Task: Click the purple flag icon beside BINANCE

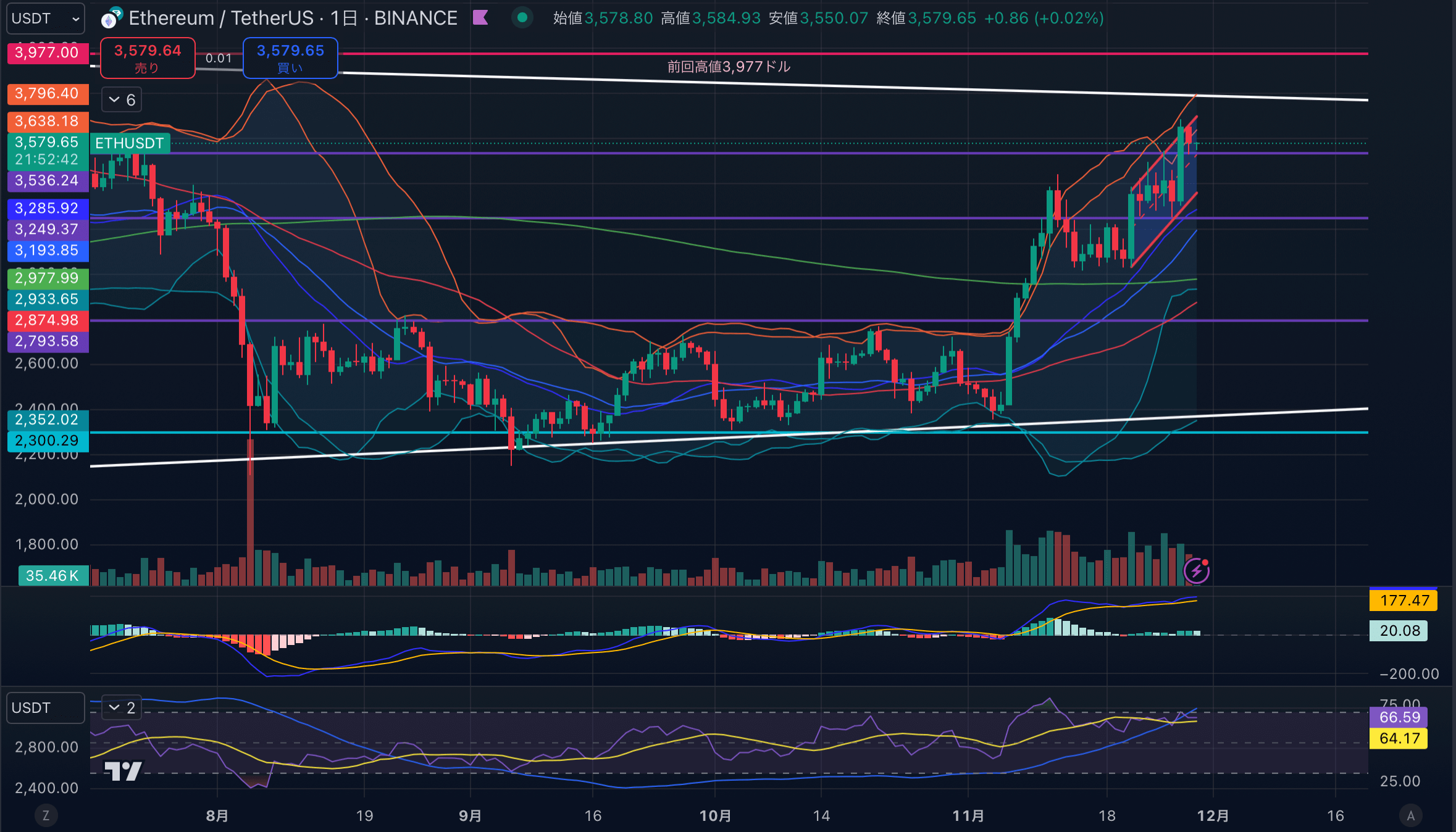Action: (x=480, y=18)
